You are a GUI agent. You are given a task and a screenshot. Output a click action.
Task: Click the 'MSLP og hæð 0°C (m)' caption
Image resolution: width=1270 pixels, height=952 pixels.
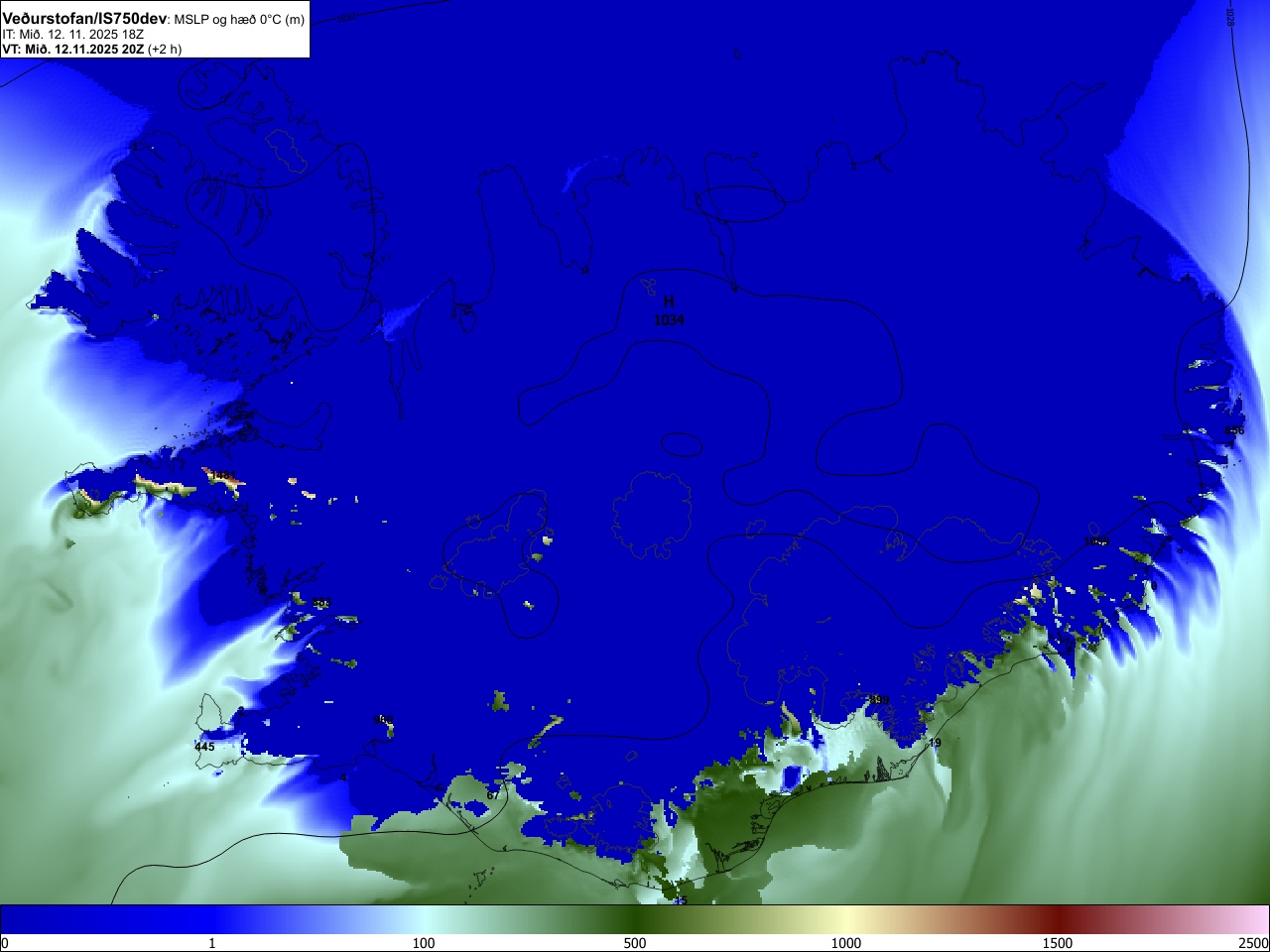tap(241, 20)
